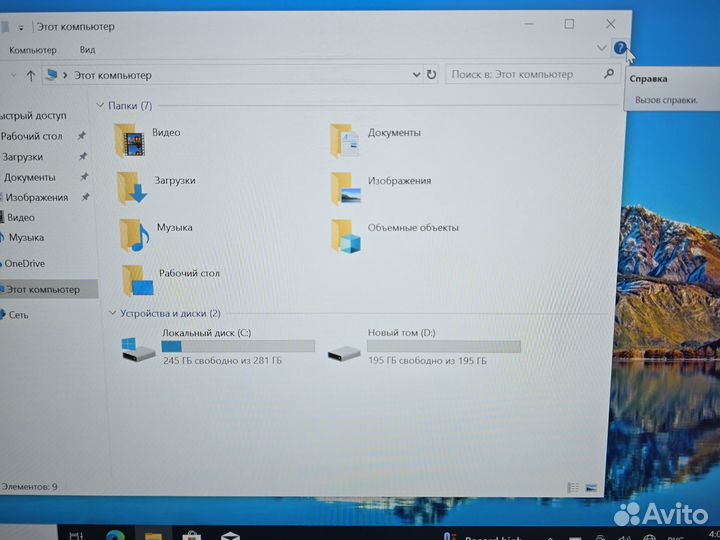Open the address bar history dropdown
Viewport: 720px width, 540px height.
416,74
